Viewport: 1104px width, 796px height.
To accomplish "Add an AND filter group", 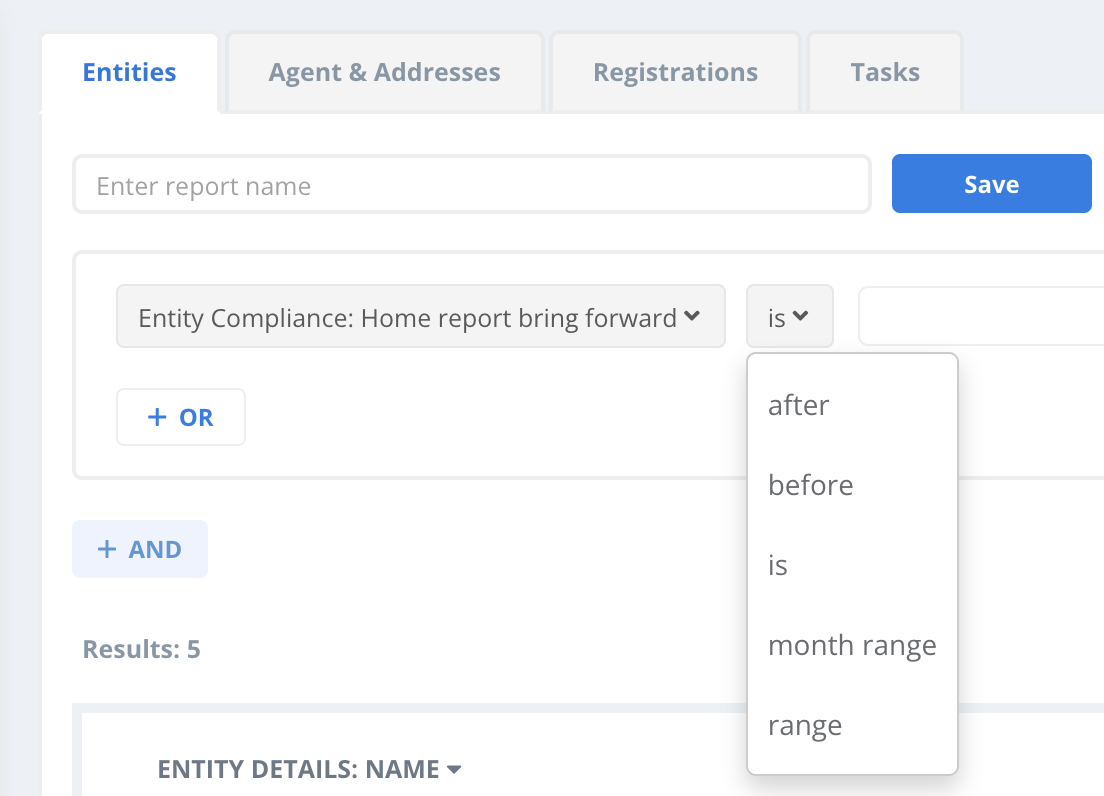I will (140, 549).
